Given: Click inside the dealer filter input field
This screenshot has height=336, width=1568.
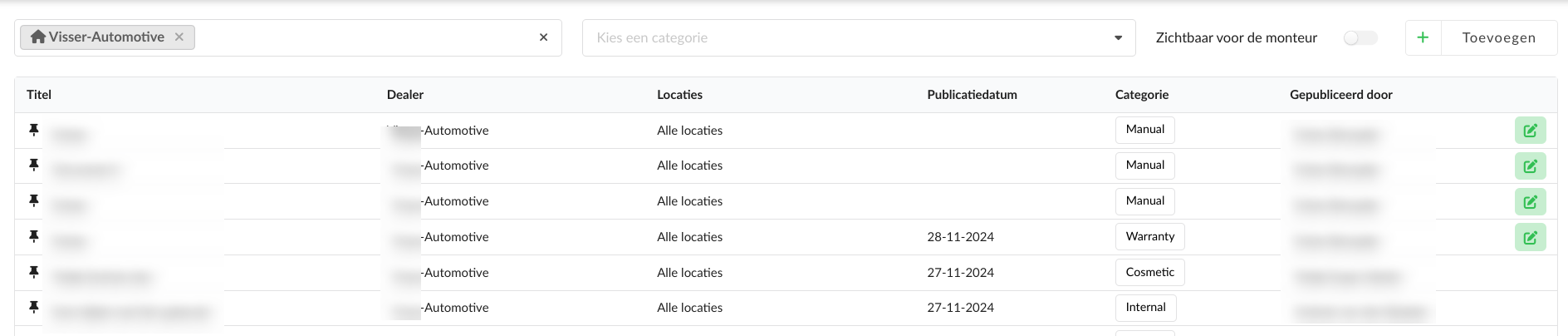Looking at the screenshot, I should (365, 37).
